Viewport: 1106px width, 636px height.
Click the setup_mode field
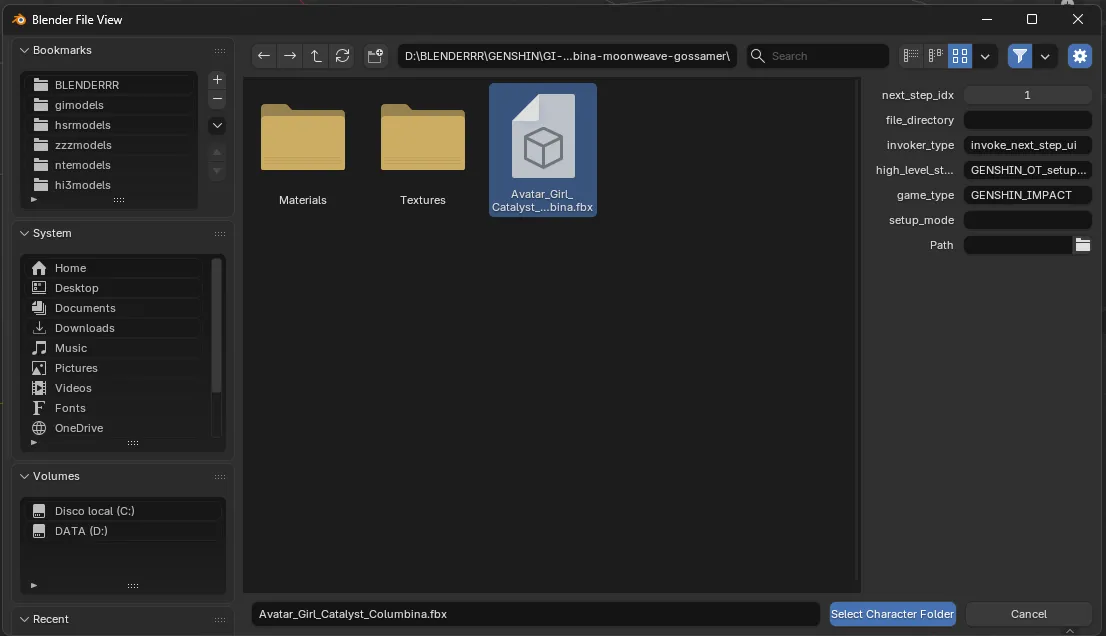(x=1027, y=220)
